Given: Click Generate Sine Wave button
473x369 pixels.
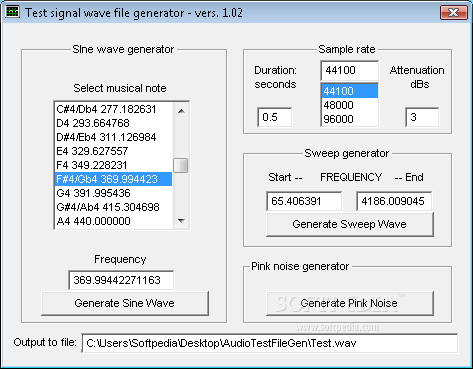Looking at the screenshot, I should (125, 303).
